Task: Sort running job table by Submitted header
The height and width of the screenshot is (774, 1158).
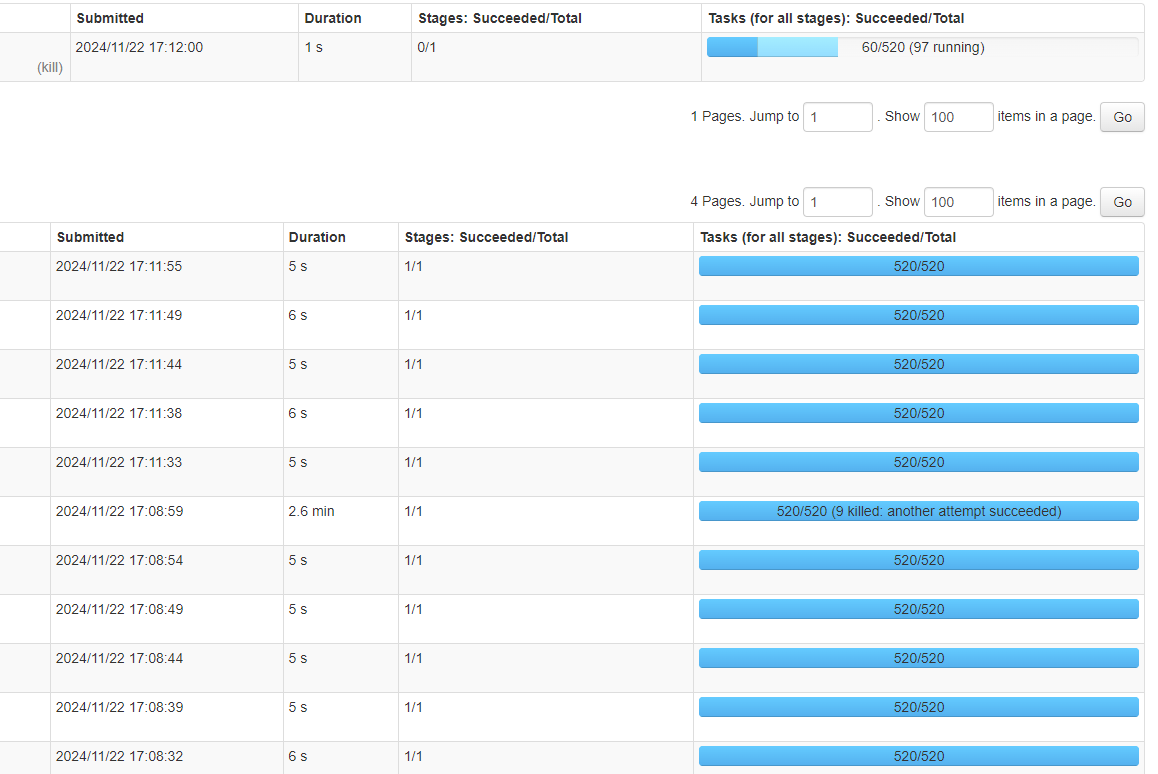Action: [x=110, y=18]
